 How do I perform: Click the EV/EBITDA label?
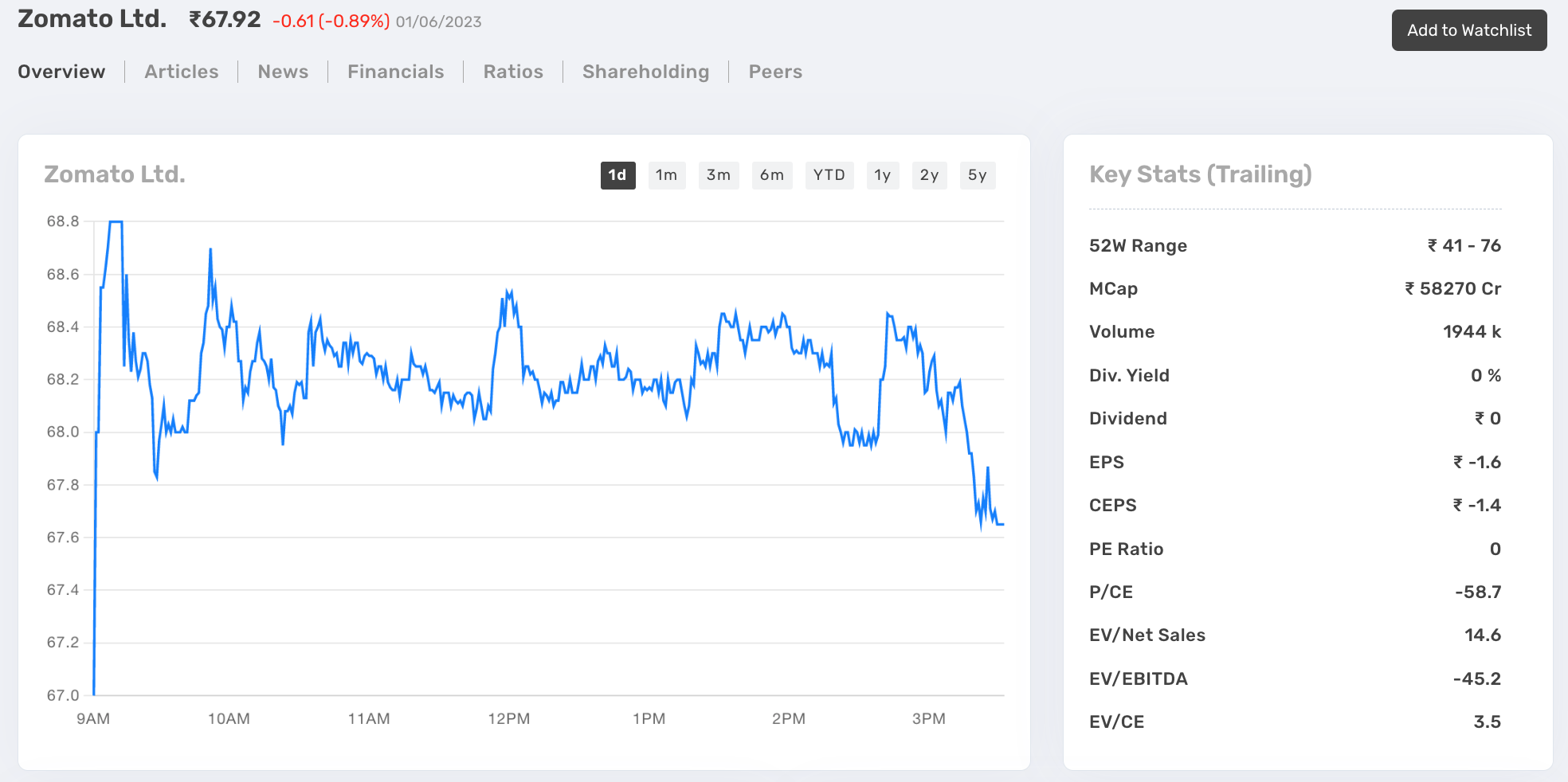point(1138,678)
